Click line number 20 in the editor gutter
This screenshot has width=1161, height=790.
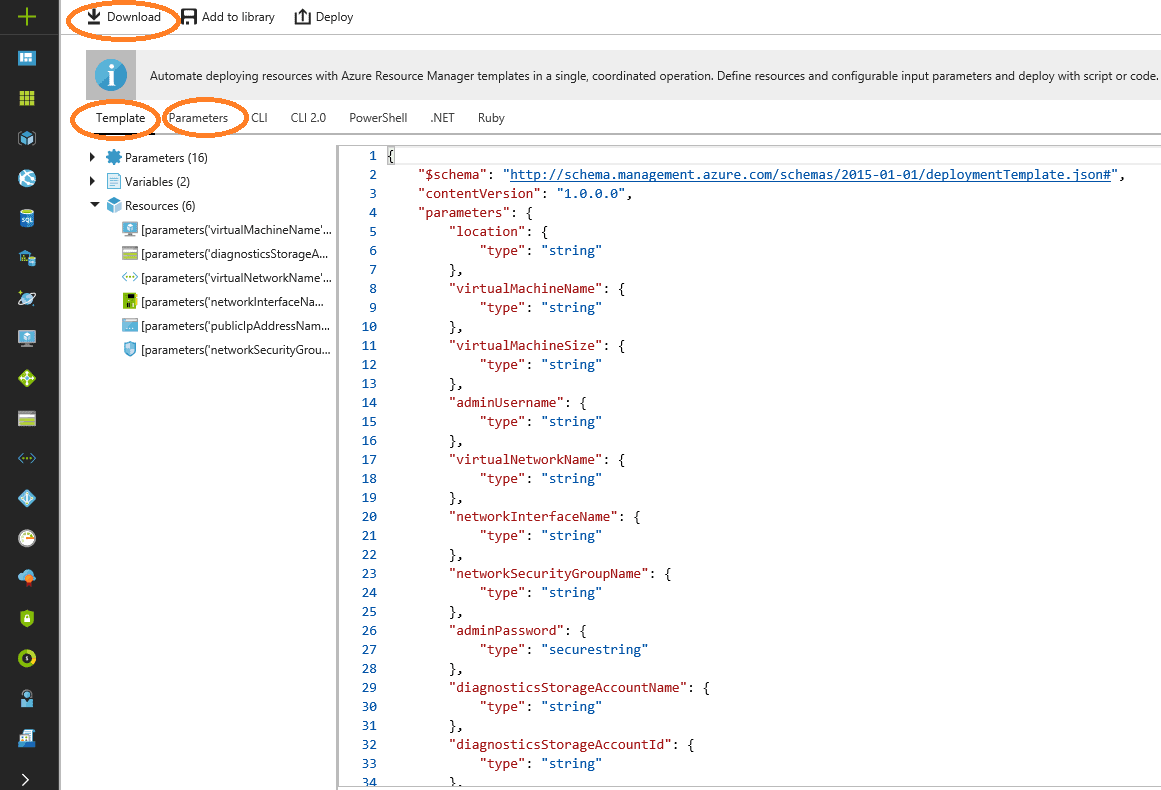369,517
